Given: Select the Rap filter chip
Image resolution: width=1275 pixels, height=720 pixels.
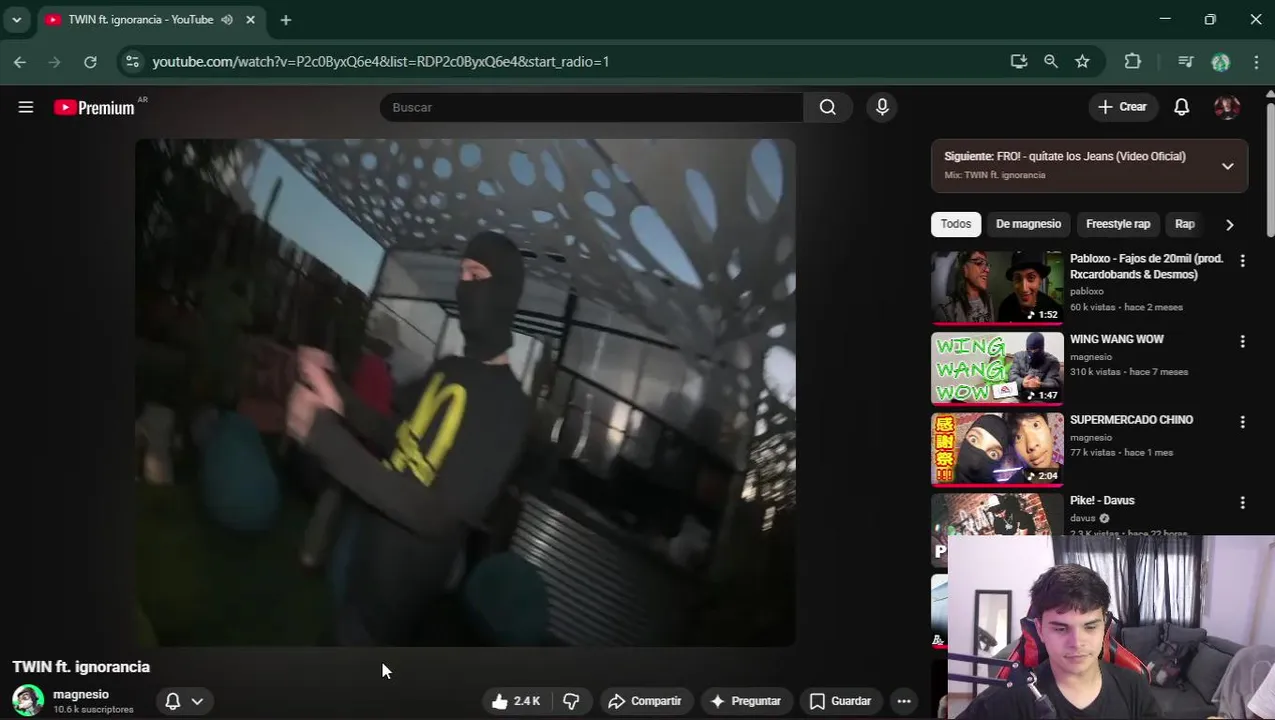Looking at the screenshot, I should coord(1185,224).
